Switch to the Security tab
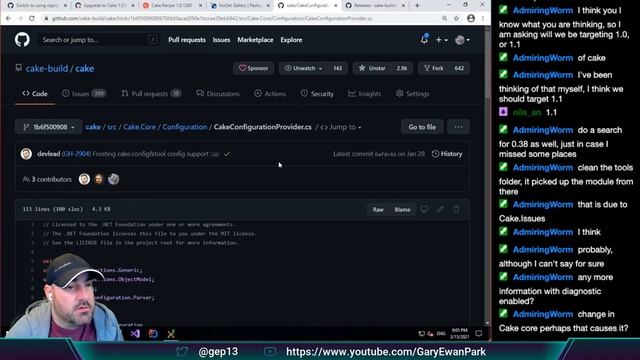The width and height of the screenshot is (640, 360). point(317,93)
